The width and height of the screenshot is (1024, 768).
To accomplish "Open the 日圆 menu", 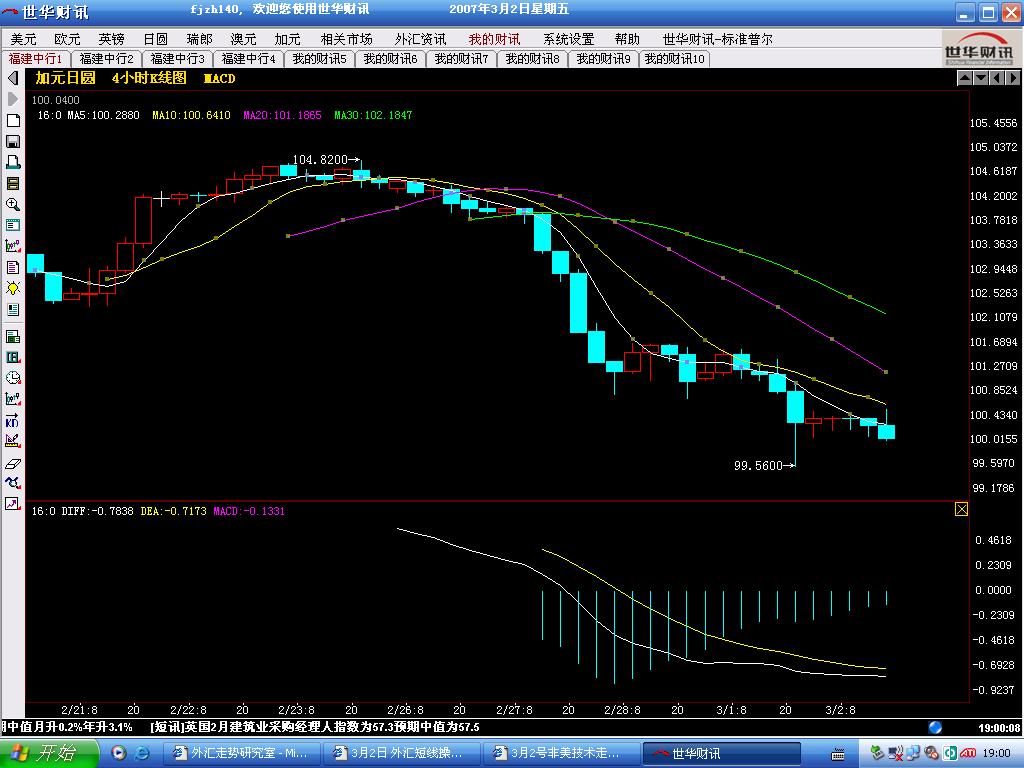I will [155, 39].
